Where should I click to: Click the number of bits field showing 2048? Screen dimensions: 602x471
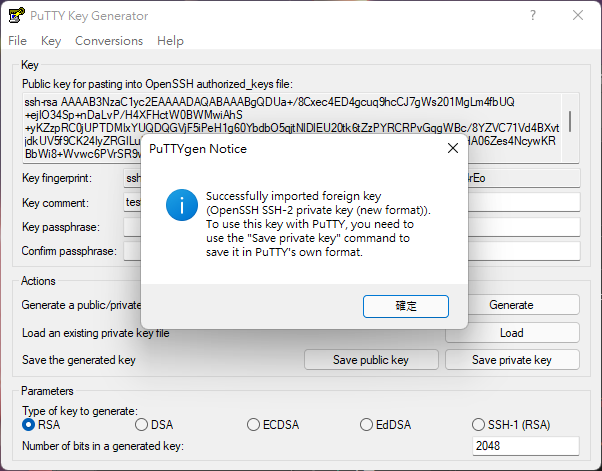[x=525, y=446]
